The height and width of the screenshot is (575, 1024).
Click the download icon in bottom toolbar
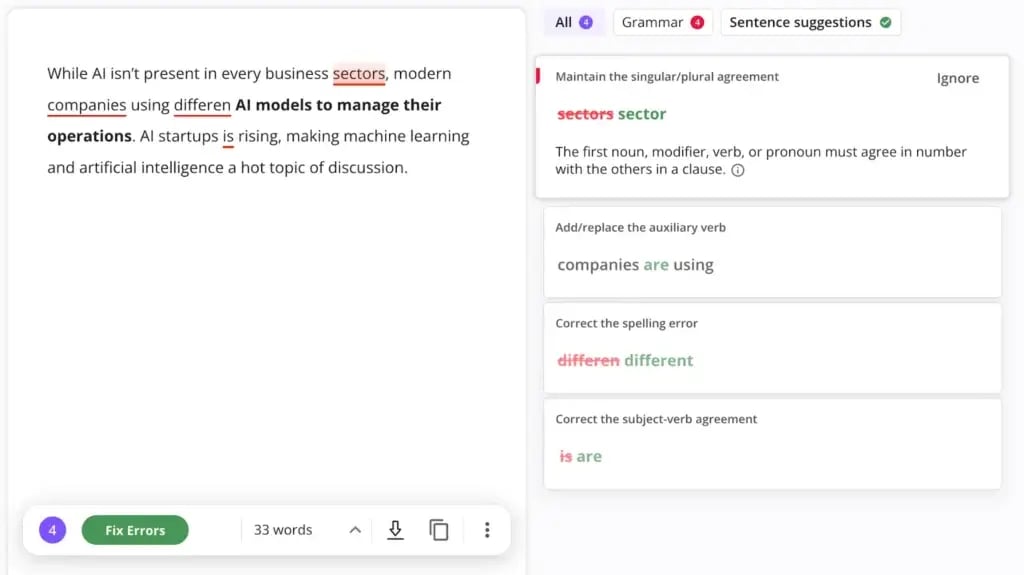(395, 530)
